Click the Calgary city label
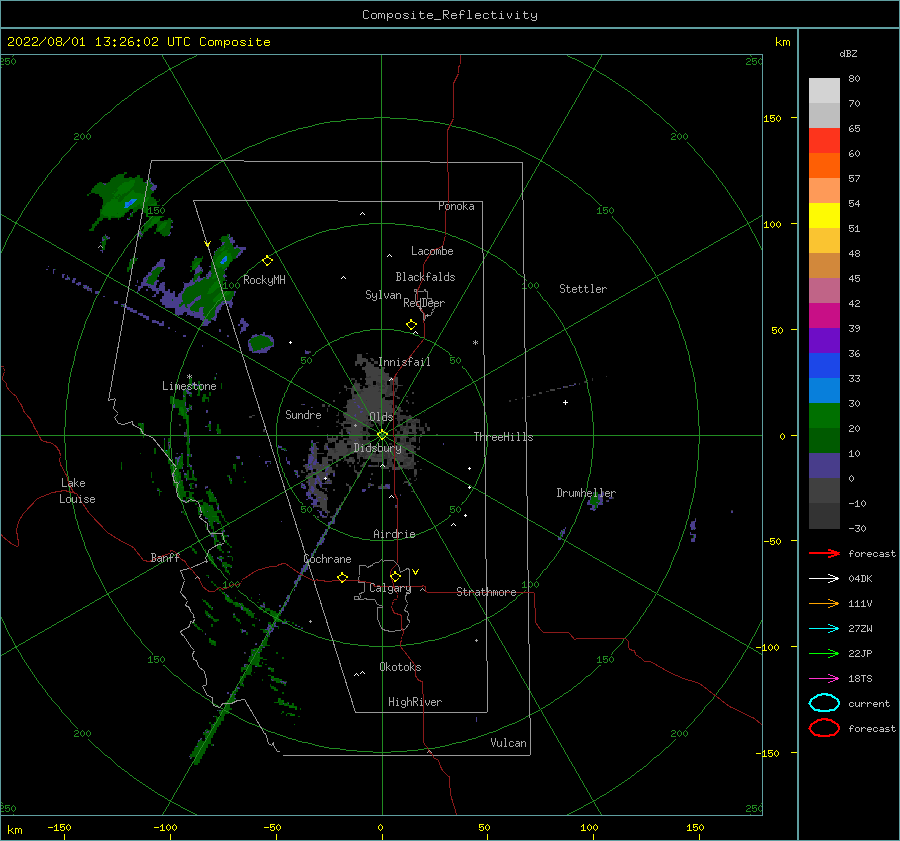 click(390, 588)
